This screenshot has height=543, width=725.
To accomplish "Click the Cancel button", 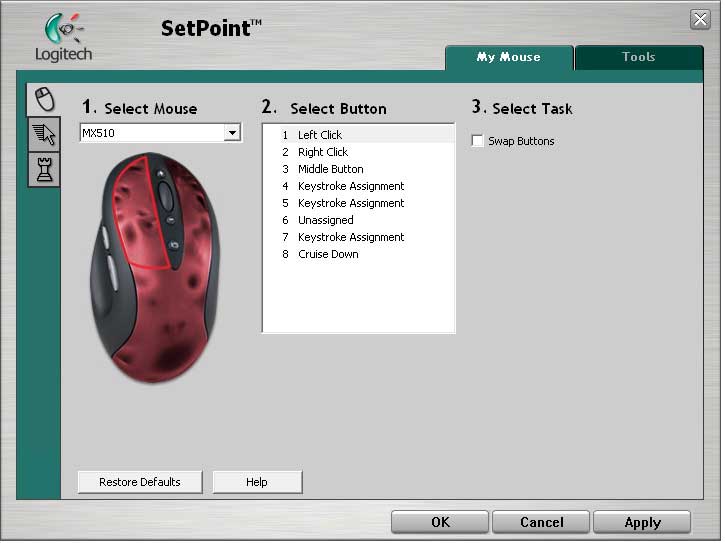I will click(541, 522).
